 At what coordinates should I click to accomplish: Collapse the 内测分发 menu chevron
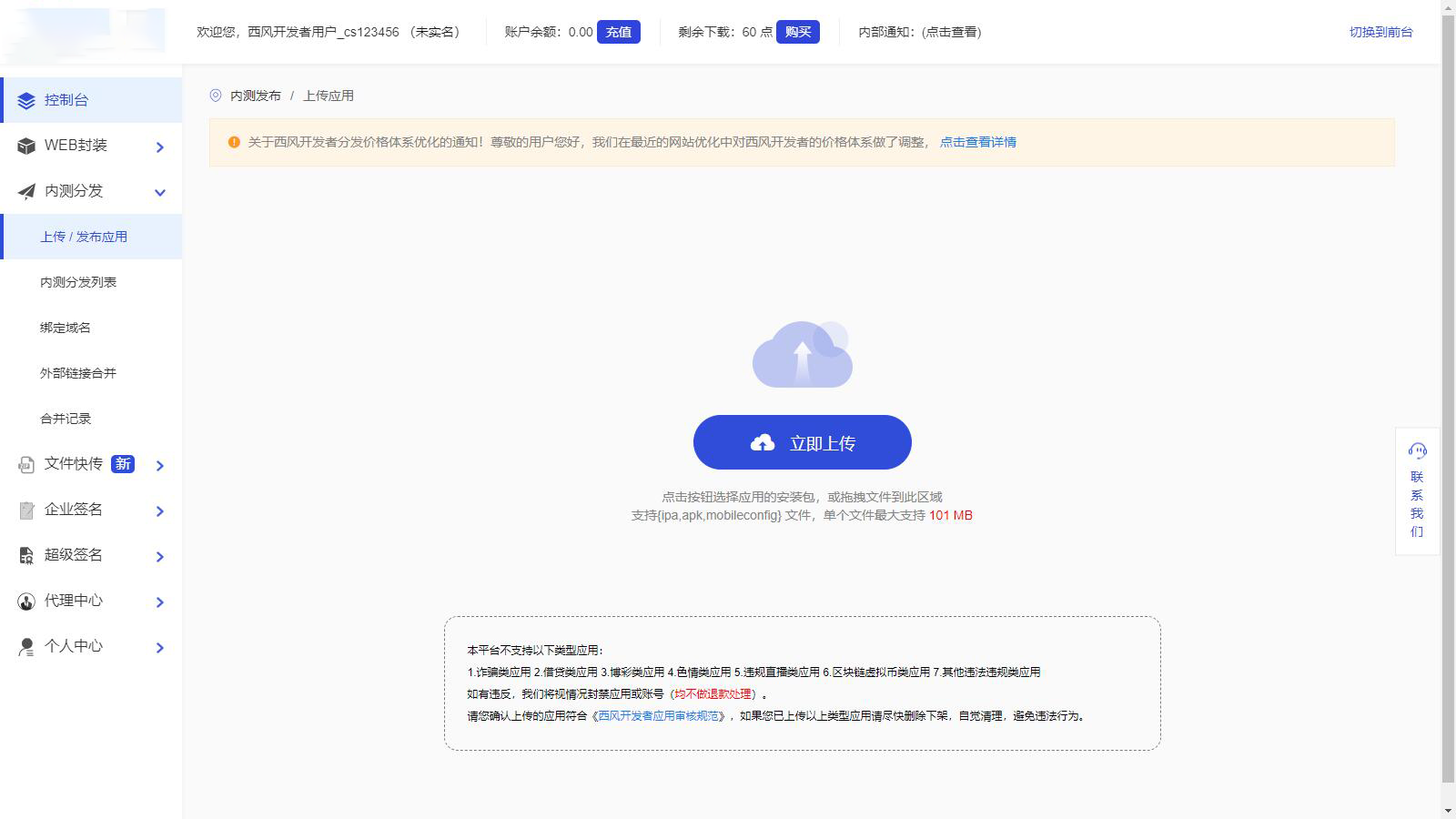point(160,192)
